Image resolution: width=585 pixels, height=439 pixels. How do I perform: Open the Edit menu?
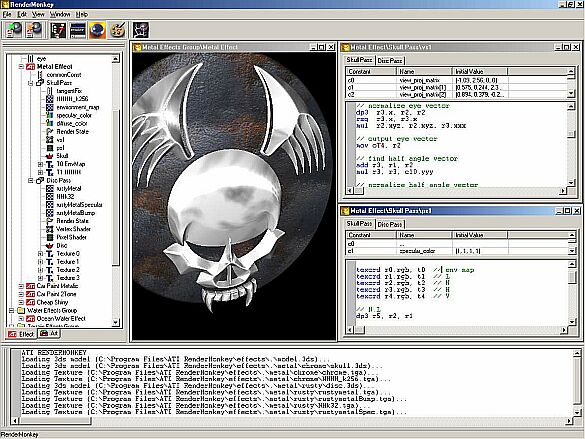(22, 15)
